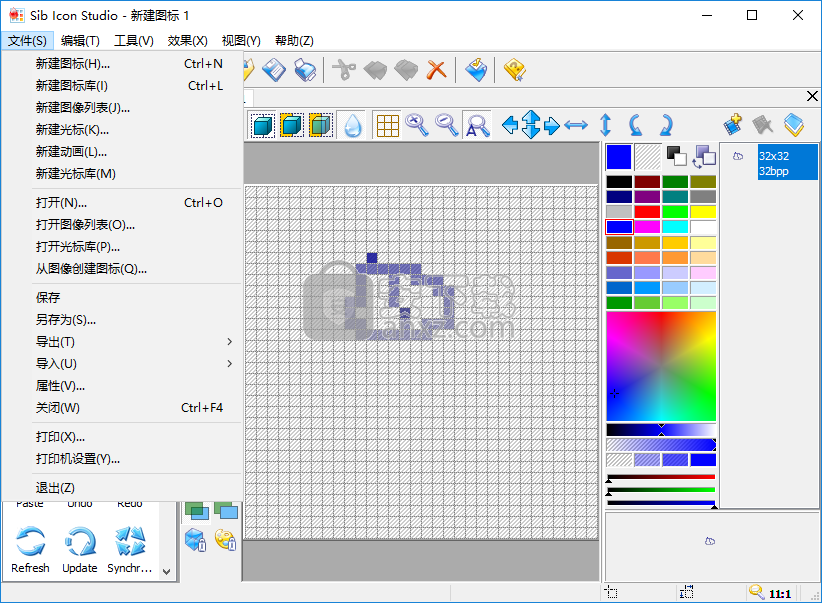
Task: Click the scissors Cut toolbar icon
Action: pyautogui.click(x=344, y=69)
